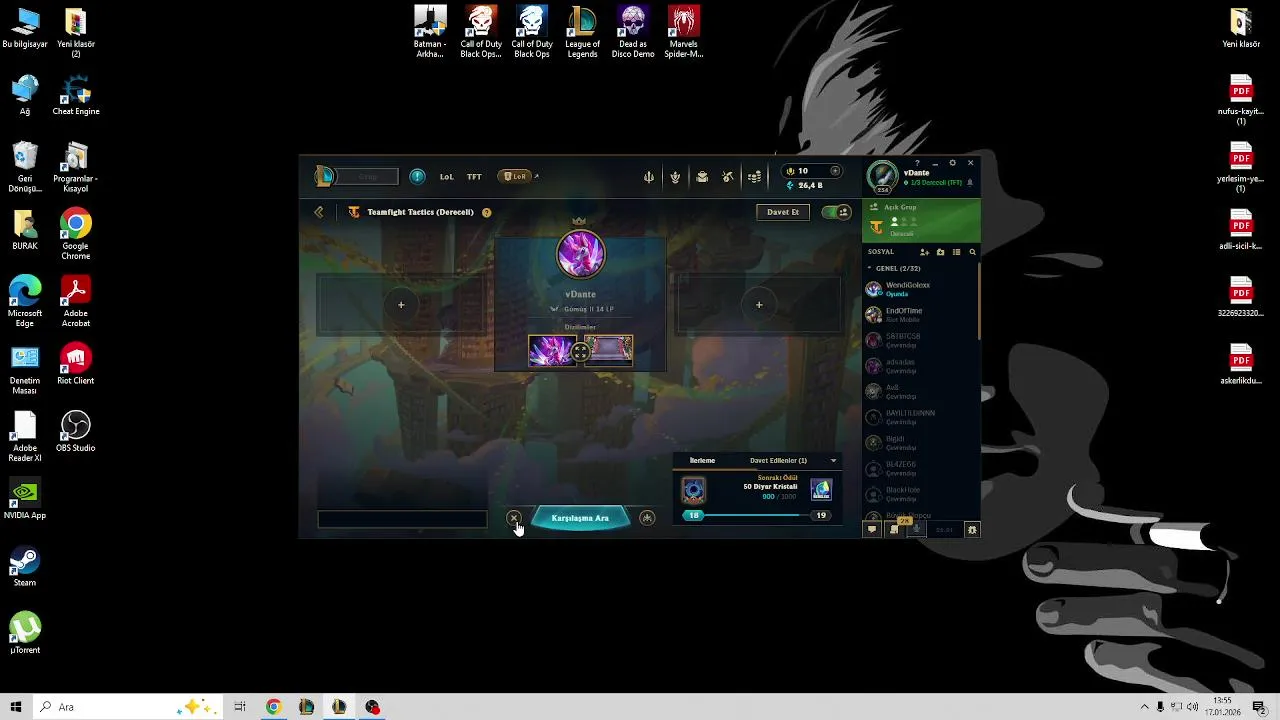Select offline friend adsadas
Screen dimensions: 1280x720
(x=920, y=366)
